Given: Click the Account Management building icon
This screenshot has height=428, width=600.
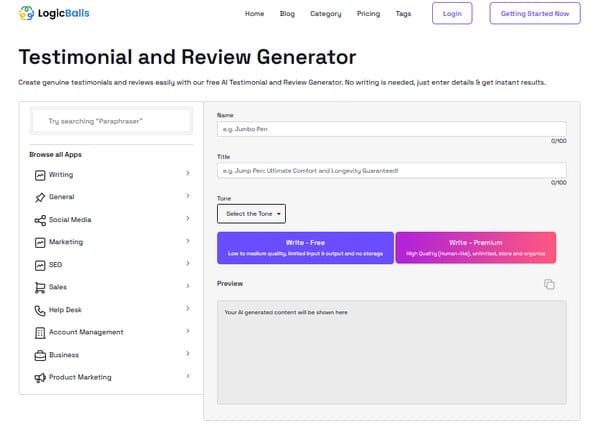Looking at the screenshot, I should tap(40, 333).
